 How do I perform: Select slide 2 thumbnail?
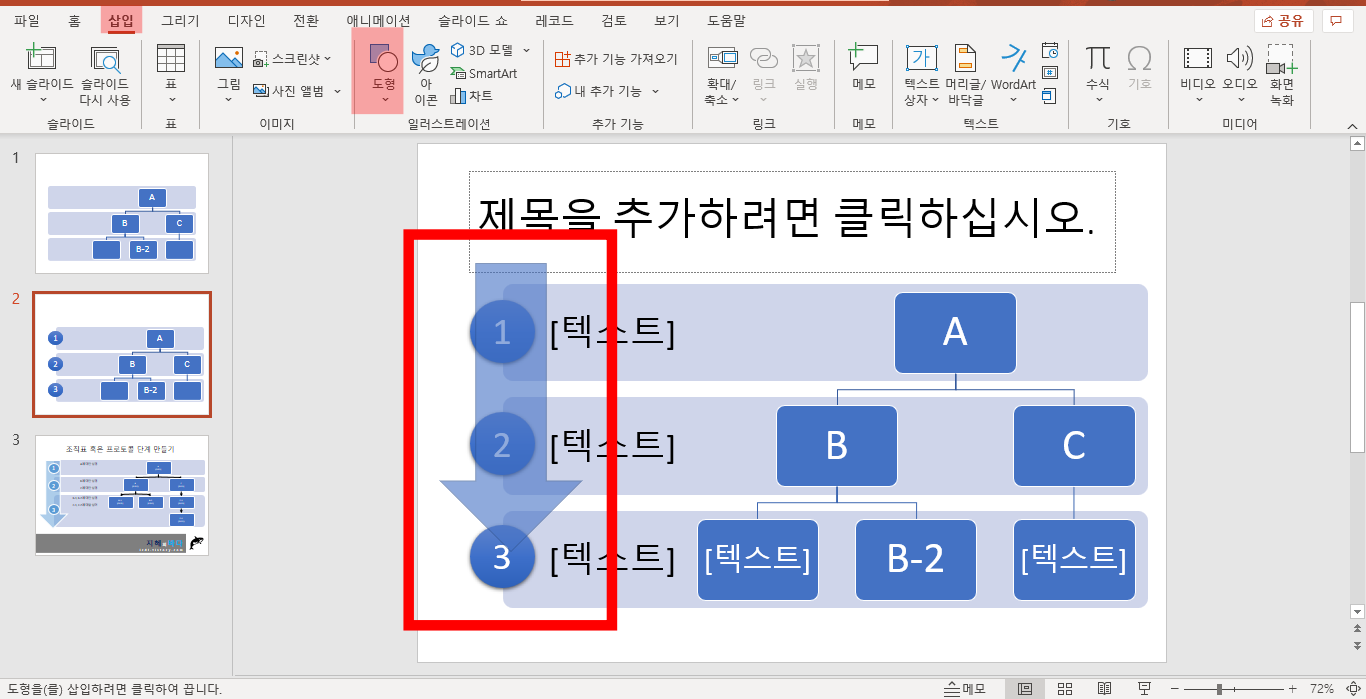coord(122,354)
